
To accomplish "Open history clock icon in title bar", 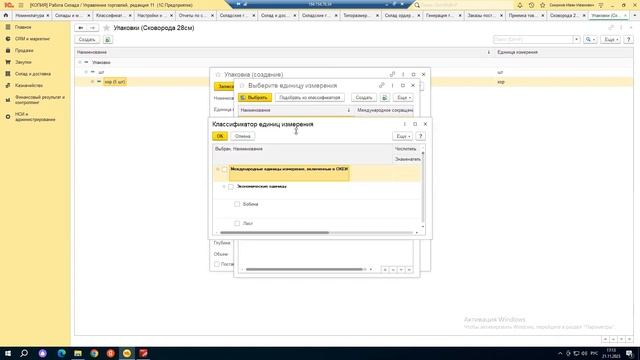I will coord(531,5).
